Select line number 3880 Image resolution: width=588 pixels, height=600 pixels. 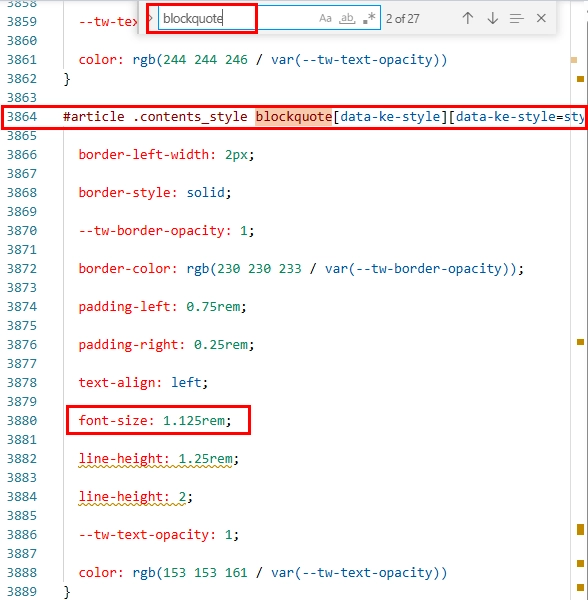(x=22, y=421)
